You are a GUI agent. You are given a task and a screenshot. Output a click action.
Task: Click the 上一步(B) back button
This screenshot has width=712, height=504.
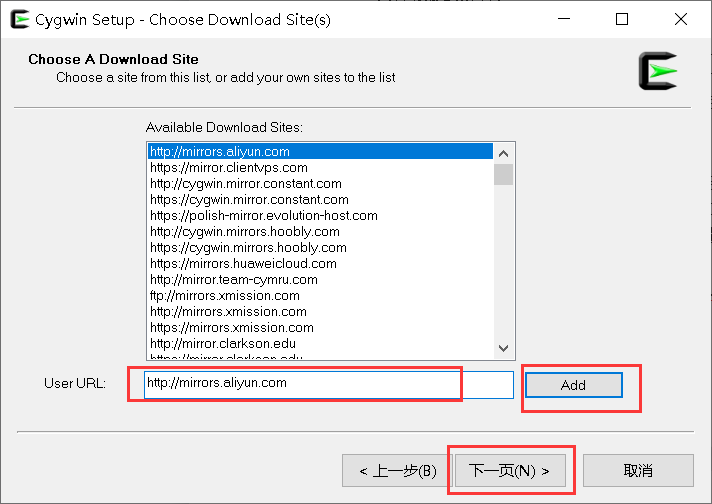click(397, 471)
